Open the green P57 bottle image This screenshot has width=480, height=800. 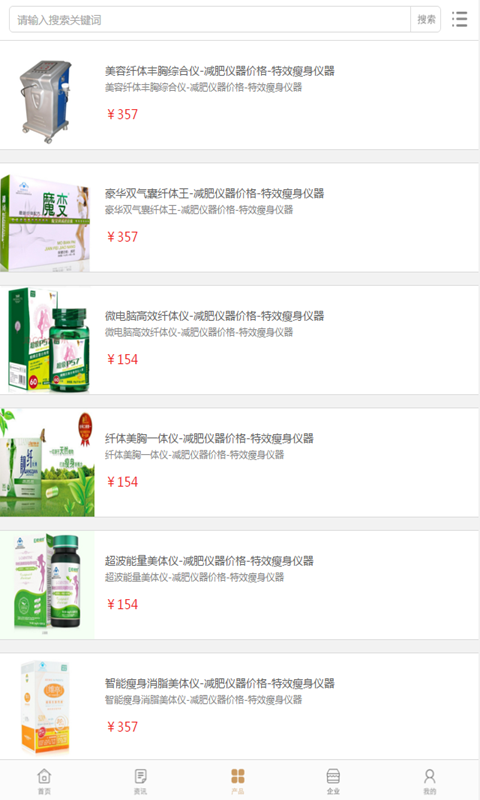click(x=48, y=340)
